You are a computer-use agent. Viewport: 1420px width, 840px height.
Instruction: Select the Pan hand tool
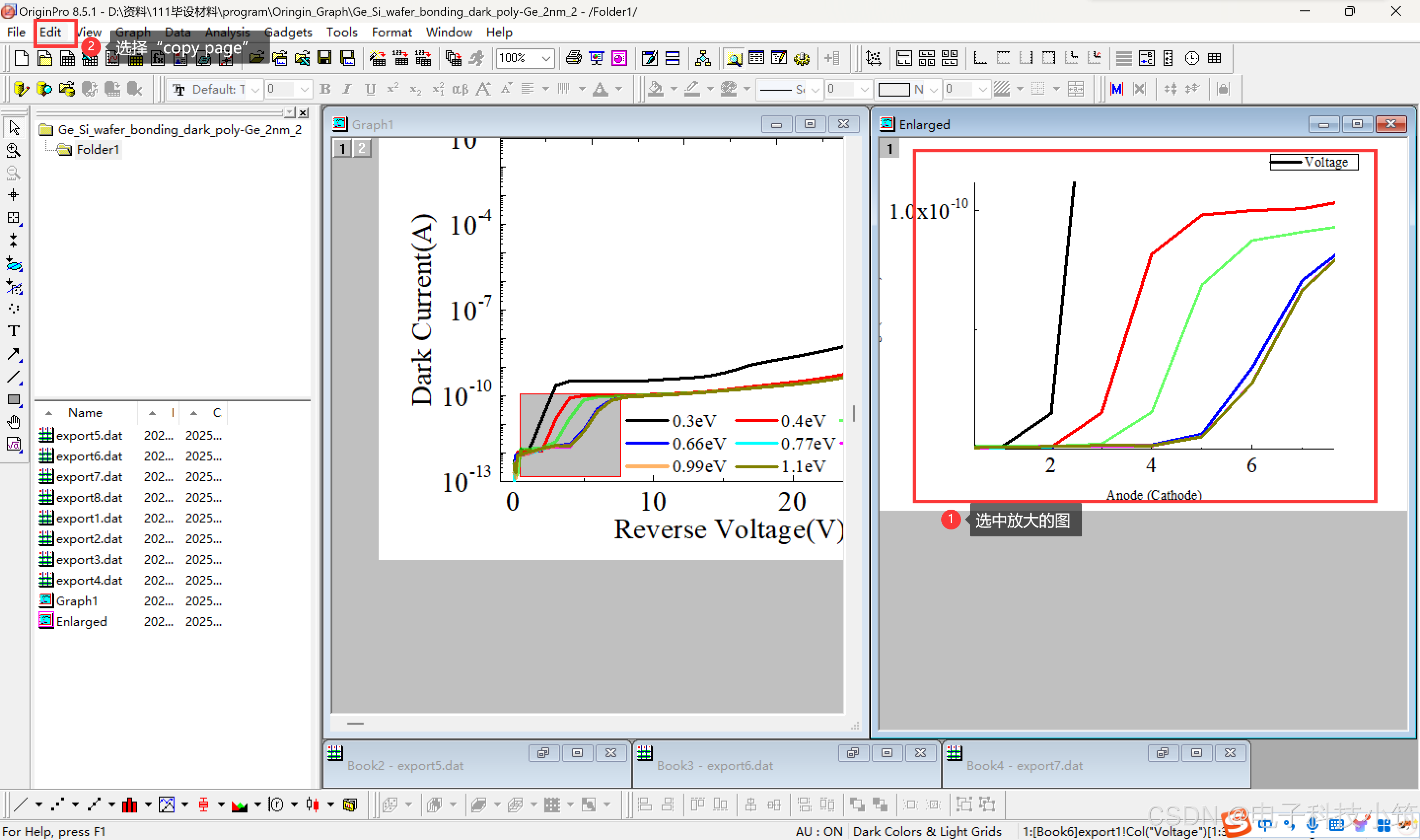point(14,422)
